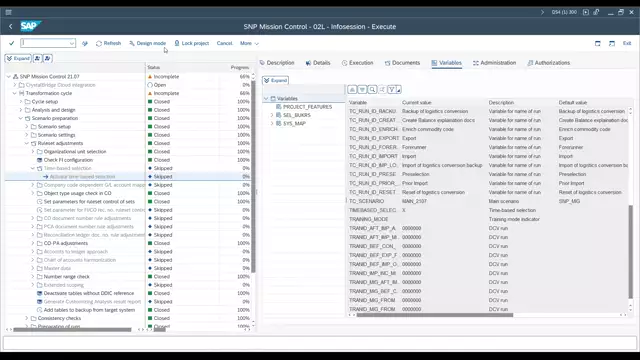The height and width of the screenshot is (360, 640).
Task: Switch to the Authorizations tab
Action: tap(549, 63)
